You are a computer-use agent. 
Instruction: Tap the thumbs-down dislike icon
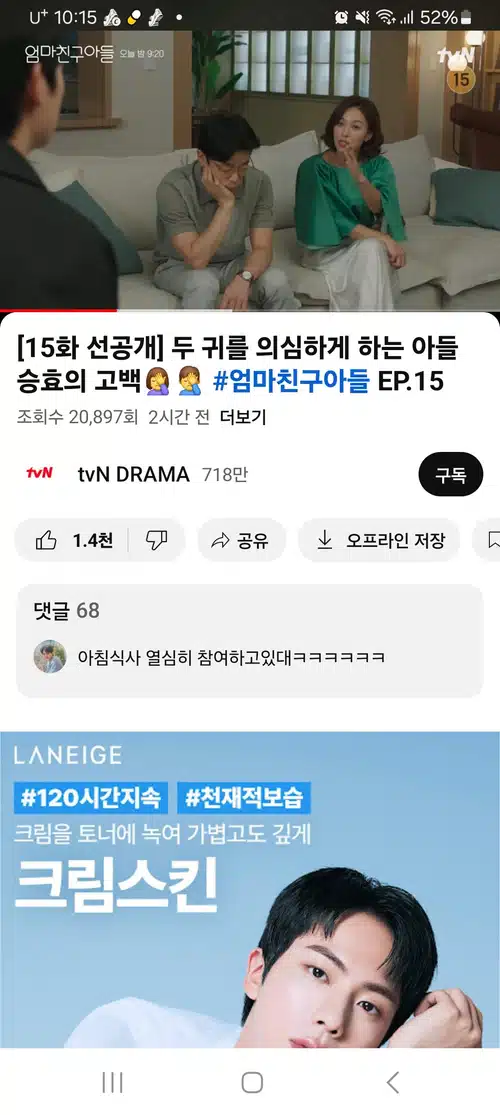(x=156, y=541)
